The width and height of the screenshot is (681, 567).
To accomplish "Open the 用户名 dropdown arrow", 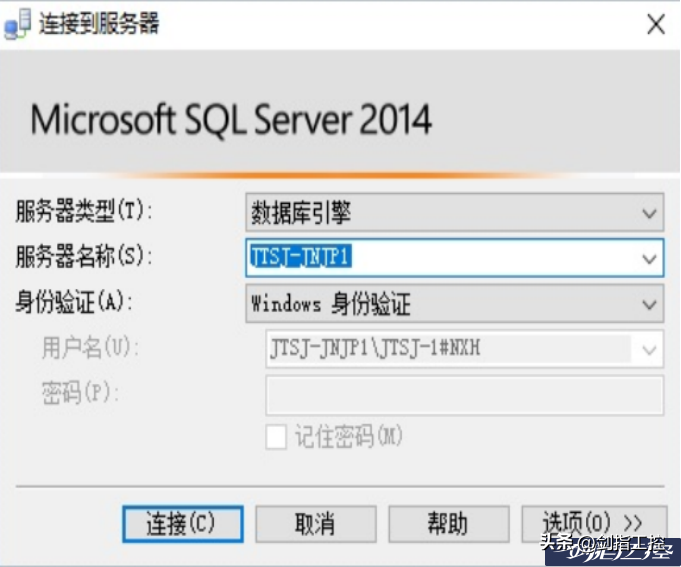I will 650,349.
